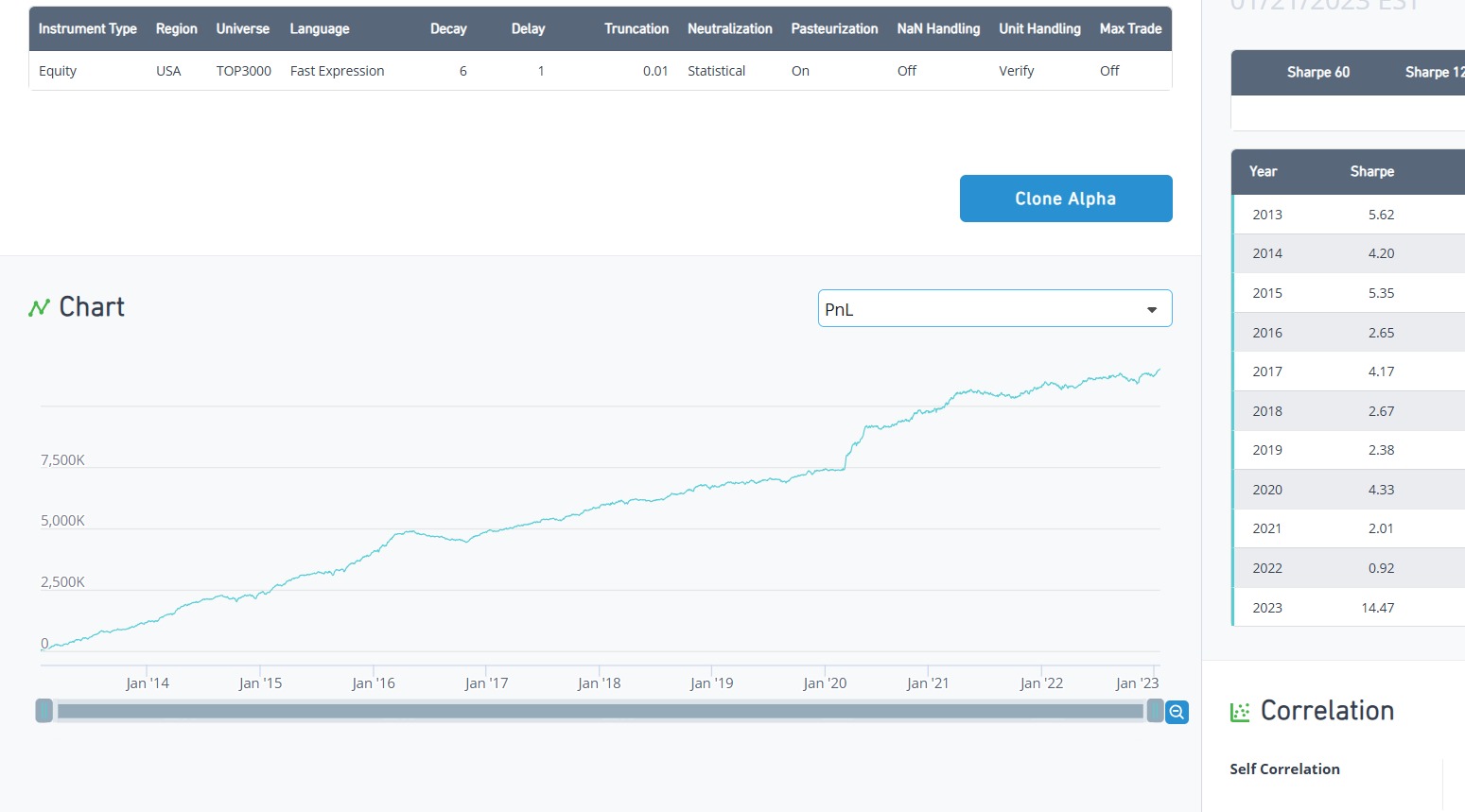The height and width of the screenshot is (812, 1465).
Task: Select the Sharpe 60 column header
Action: [1317, 73]
